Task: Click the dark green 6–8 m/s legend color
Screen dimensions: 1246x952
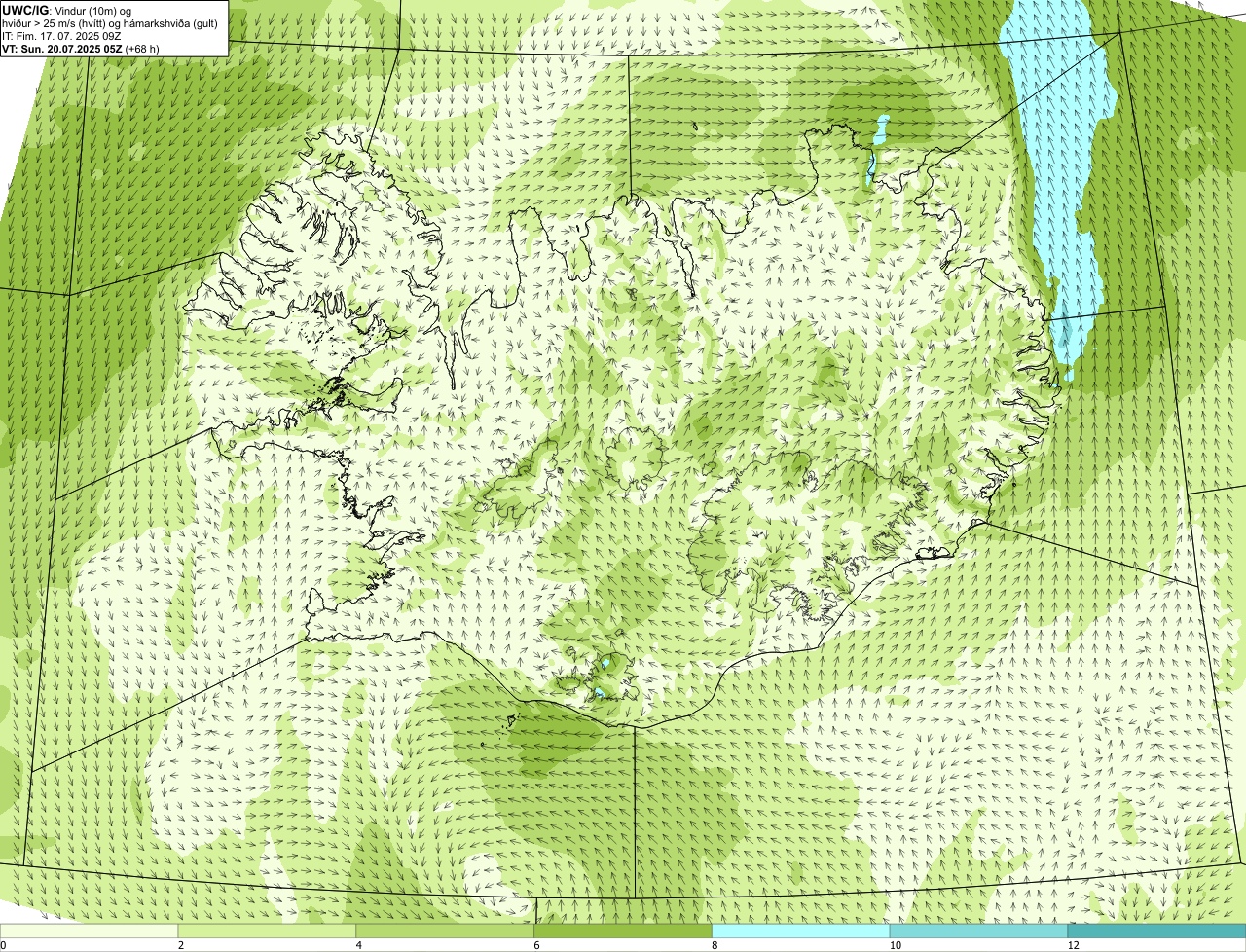Action: click(624, 931)
